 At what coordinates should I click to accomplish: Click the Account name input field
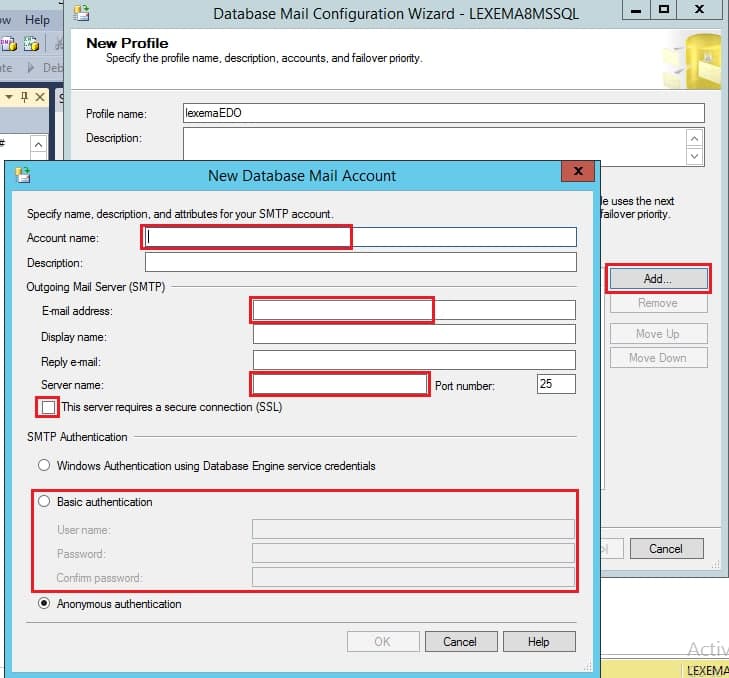coord(361,237)
